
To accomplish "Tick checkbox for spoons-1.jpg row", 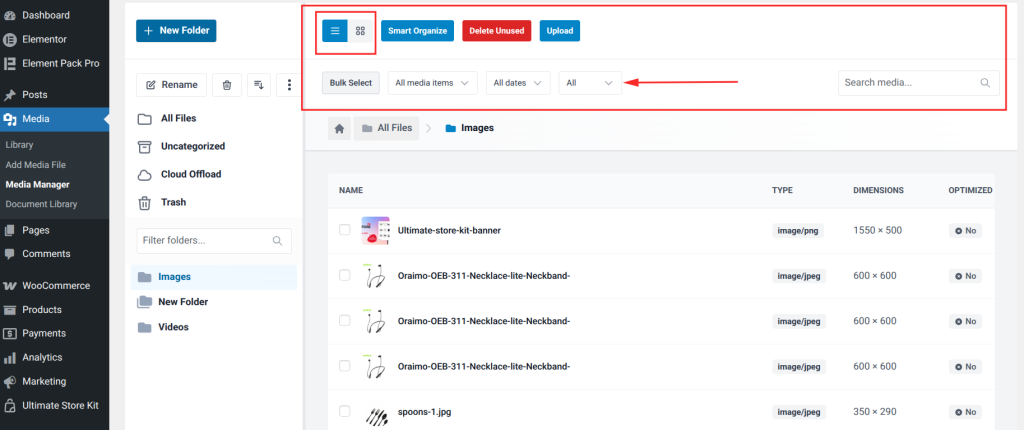I will (345, 412).
